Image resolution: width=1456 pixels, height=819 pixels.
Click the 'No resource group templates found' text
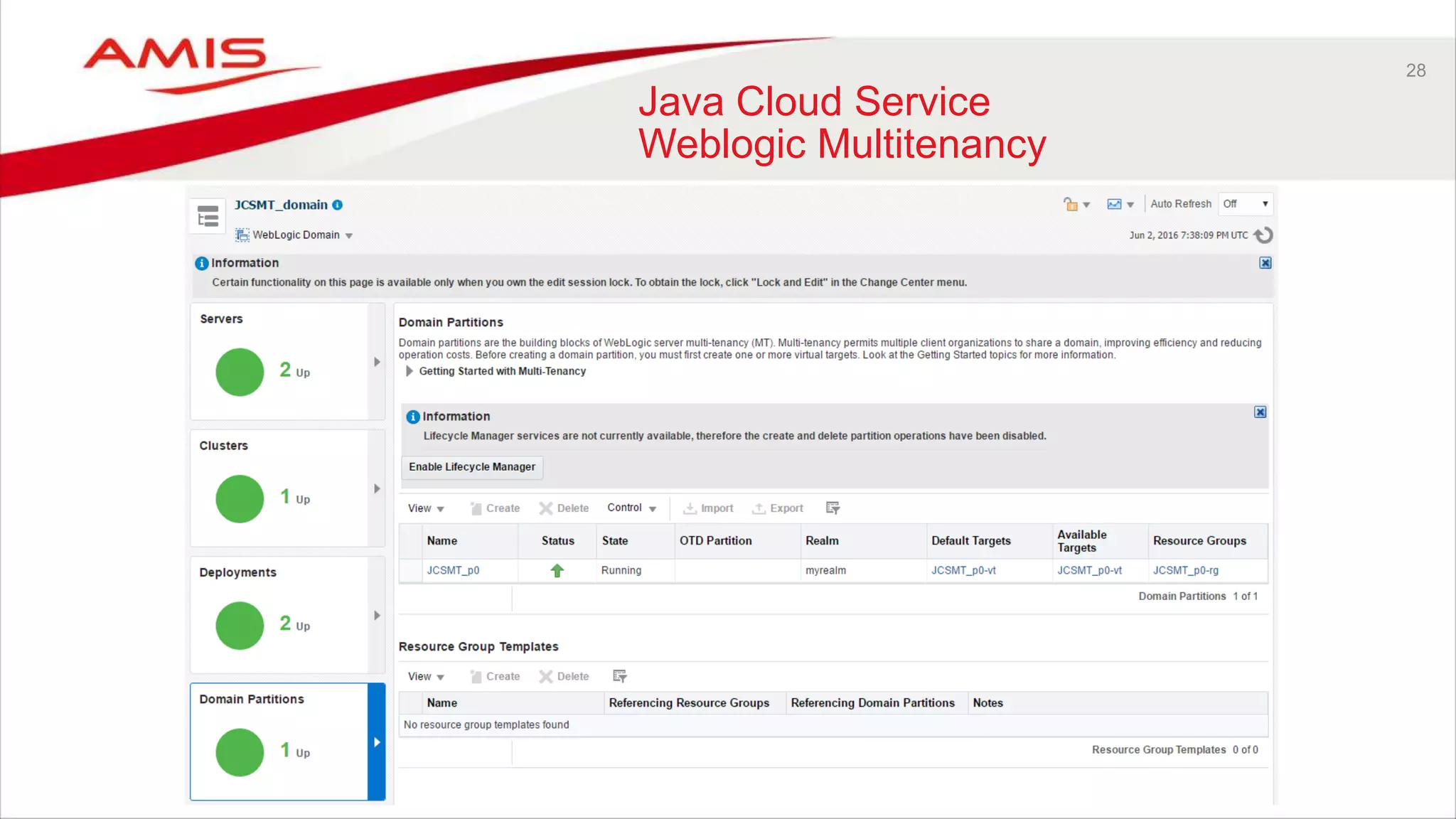(486, 725)
